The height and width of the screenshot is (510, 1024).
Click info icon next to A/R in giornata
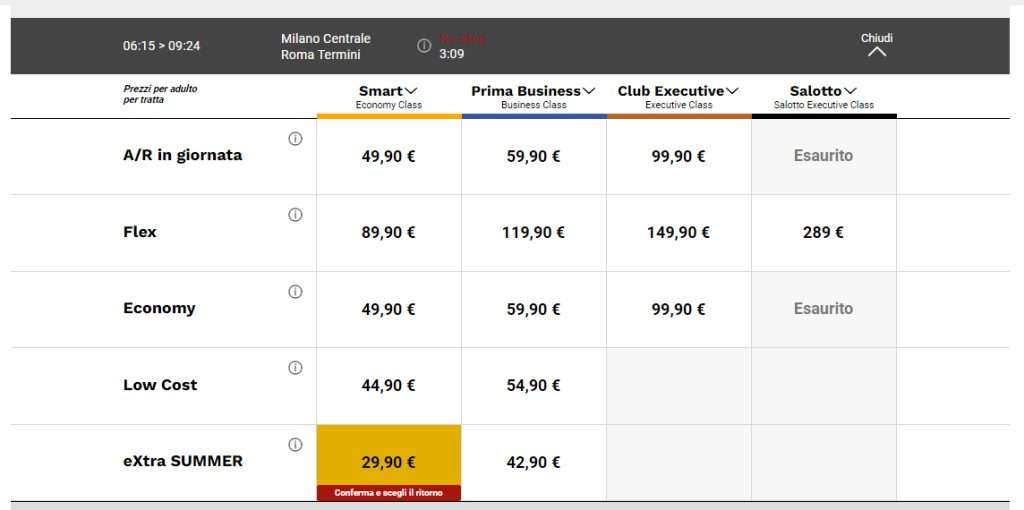(x=295, y=139)
